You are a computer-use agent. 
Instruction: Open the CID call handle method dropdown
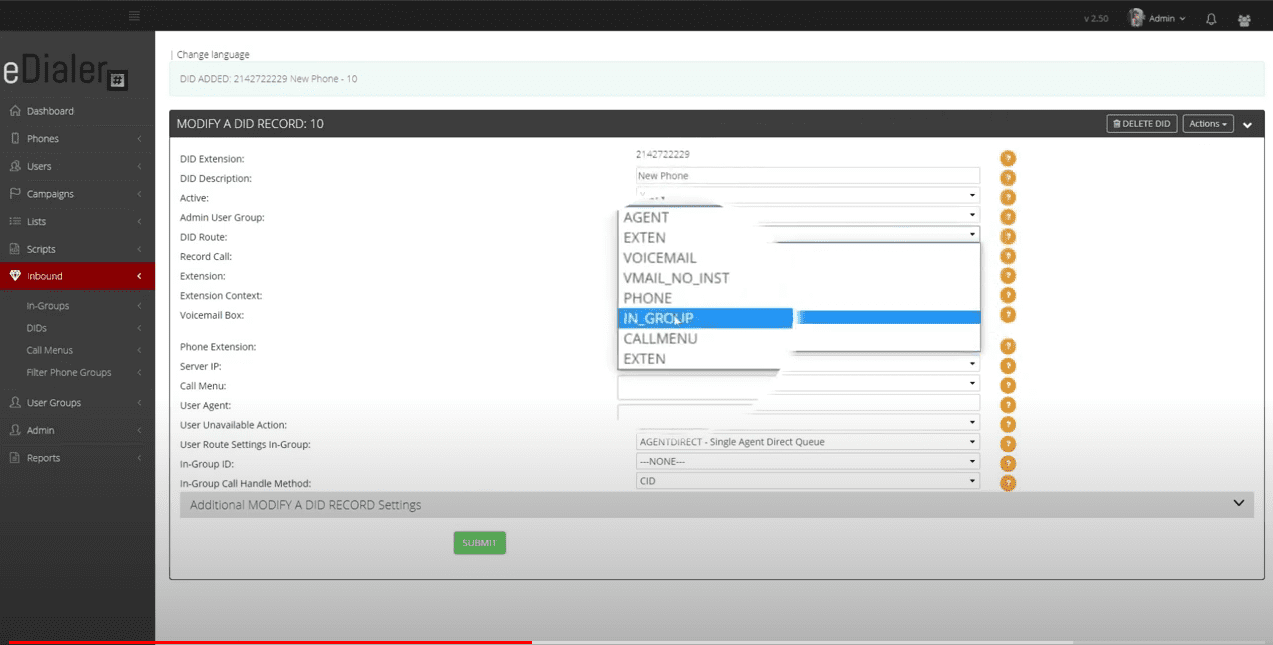tap(808, 481)
